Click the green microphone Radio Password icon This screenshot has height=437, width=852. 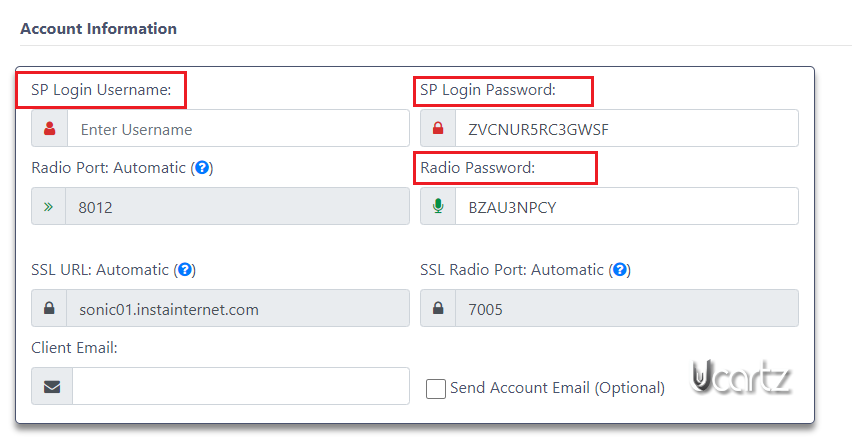[x=438, y=206]
